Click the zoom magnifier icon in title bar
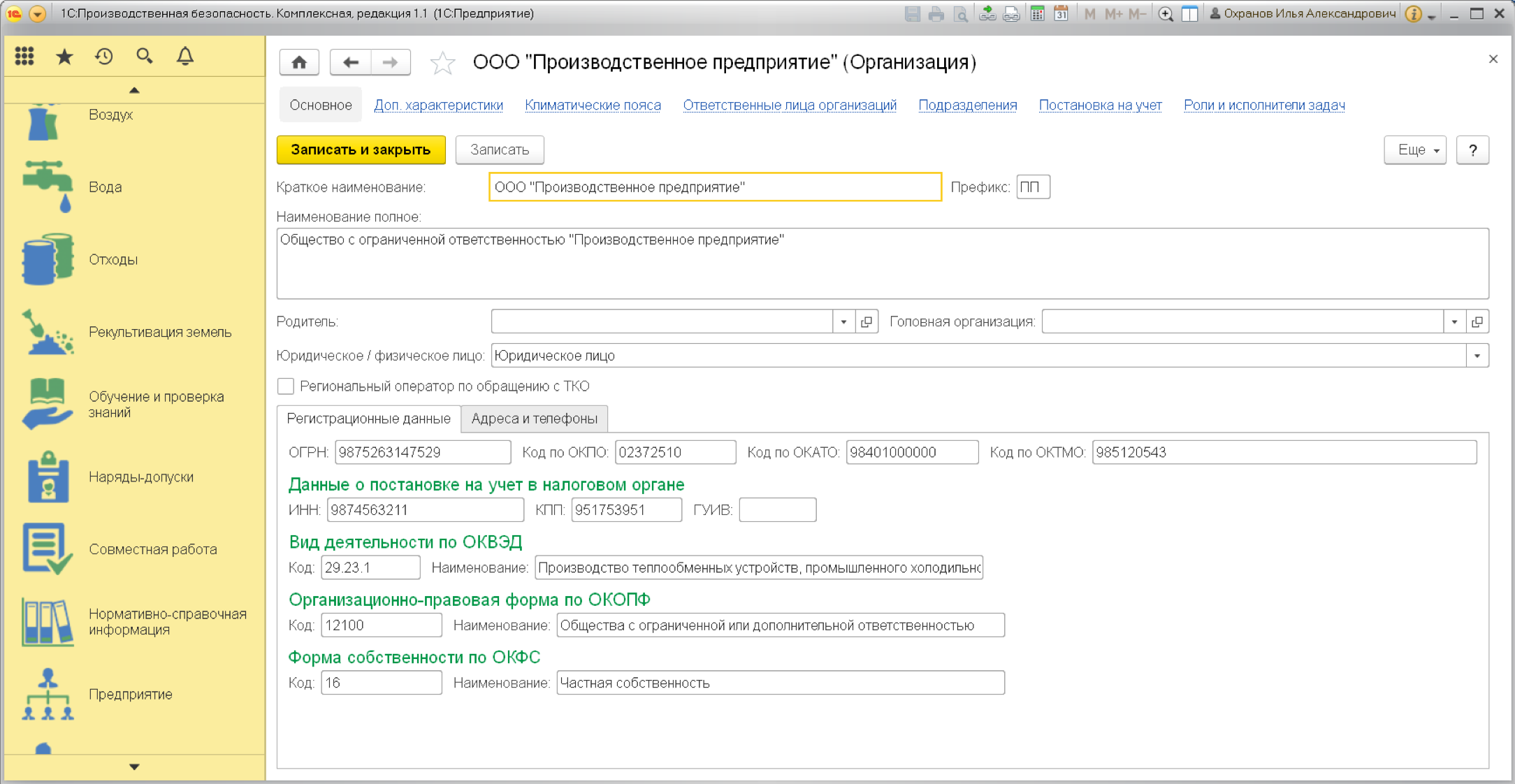Viewport: 1515px width, 784px height. click(1165, 13)
